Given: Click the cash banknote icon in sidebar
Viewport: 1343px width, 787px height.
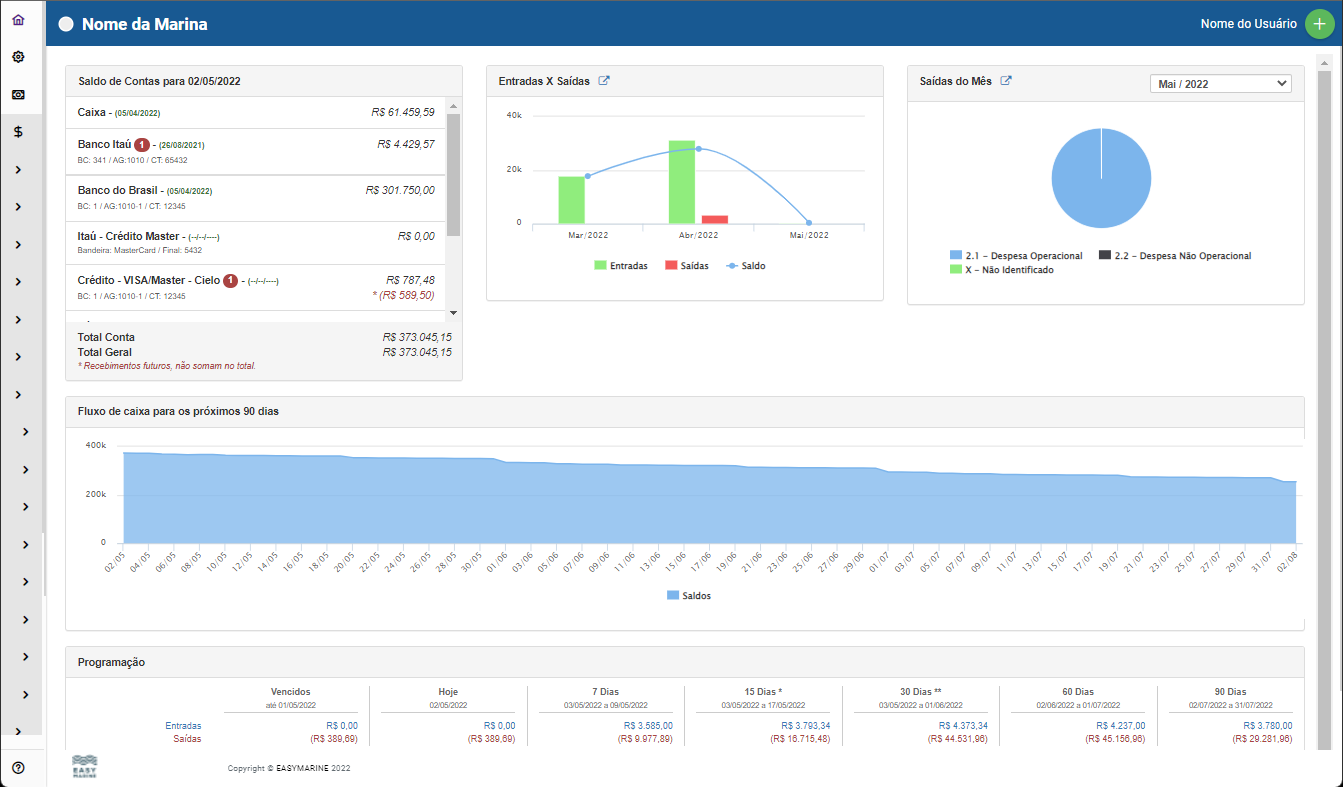Looking at the screenshot, I should point(18,95).
